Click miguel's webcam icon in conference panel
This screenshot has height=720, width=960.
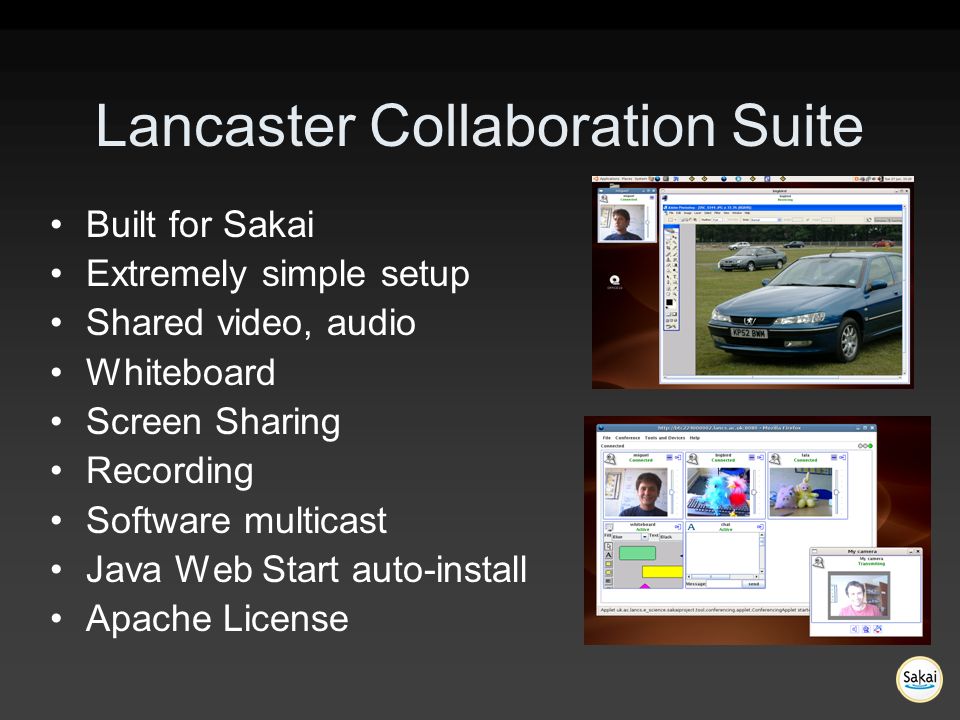click(x=610, y=459)
